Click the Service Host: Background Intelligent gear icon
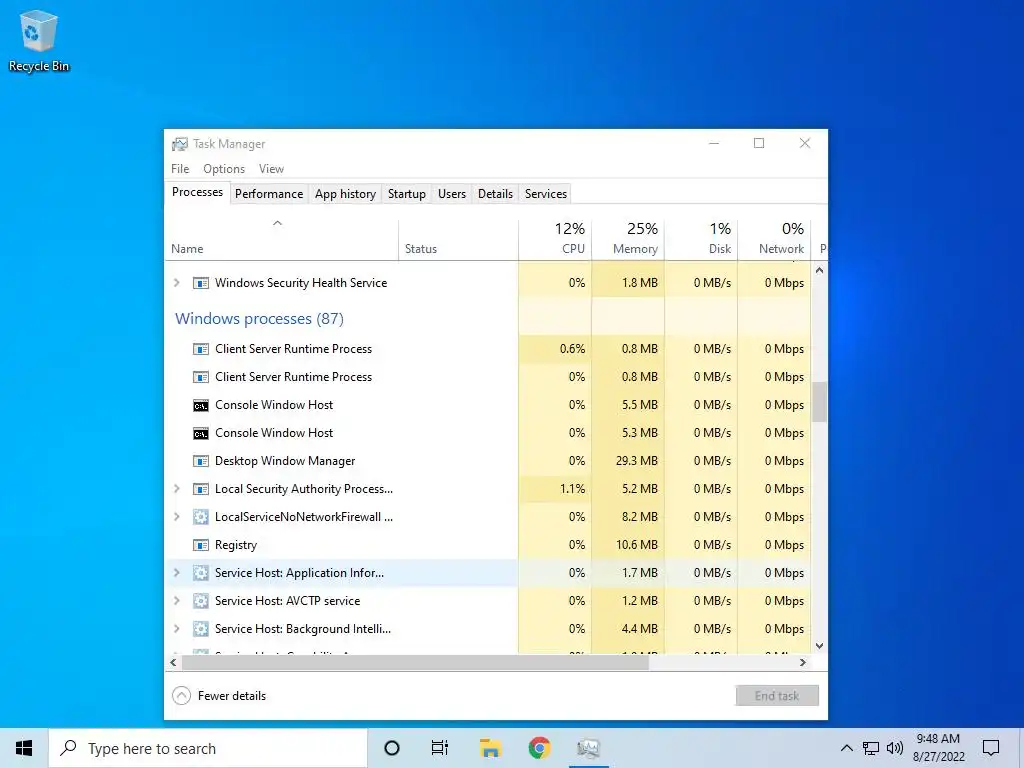This screenshot has width=1024, height=768. [x=200, y=629]
